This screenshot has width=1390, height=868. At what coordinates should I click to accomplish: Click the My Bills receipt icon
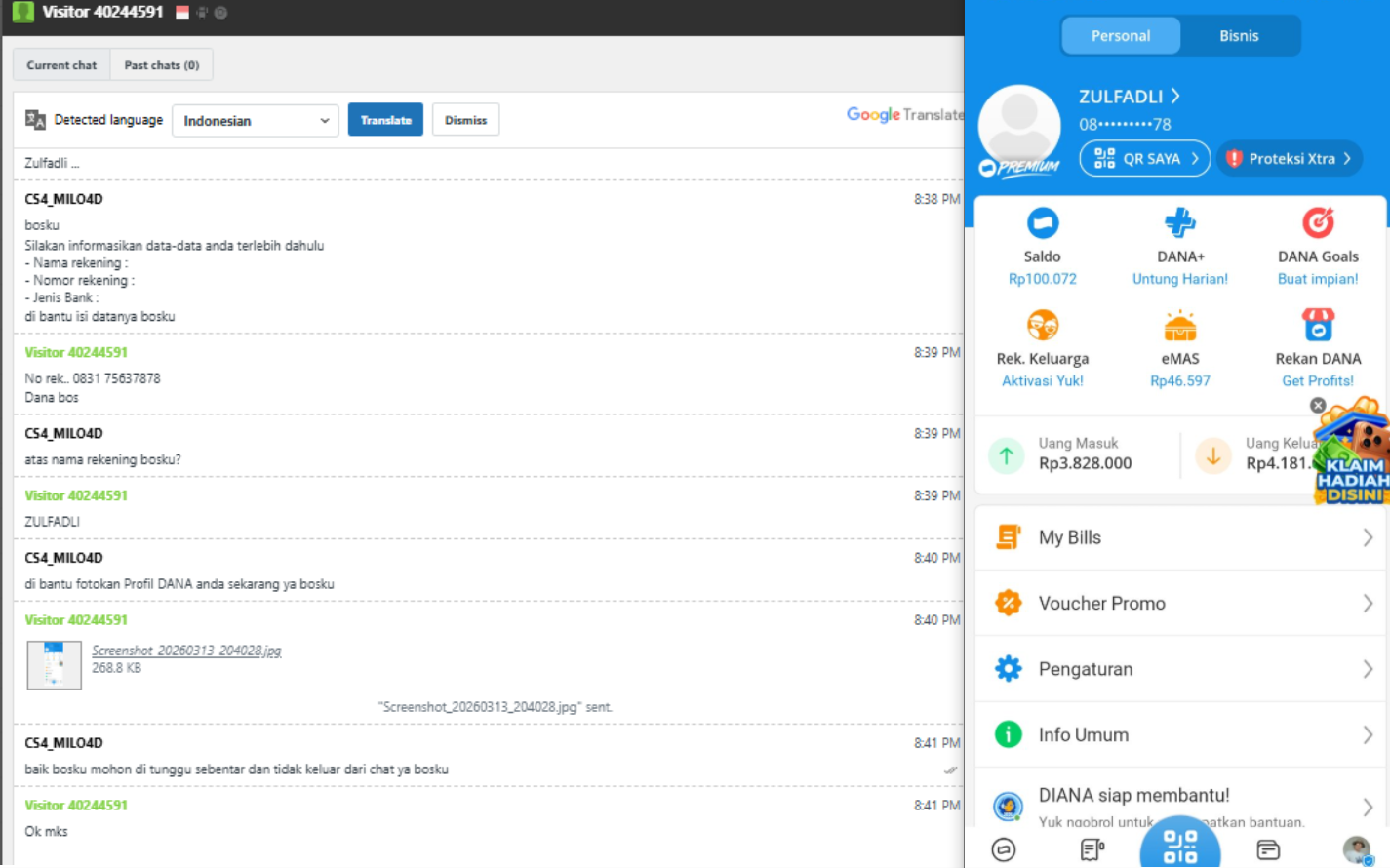coord(1009,537)
